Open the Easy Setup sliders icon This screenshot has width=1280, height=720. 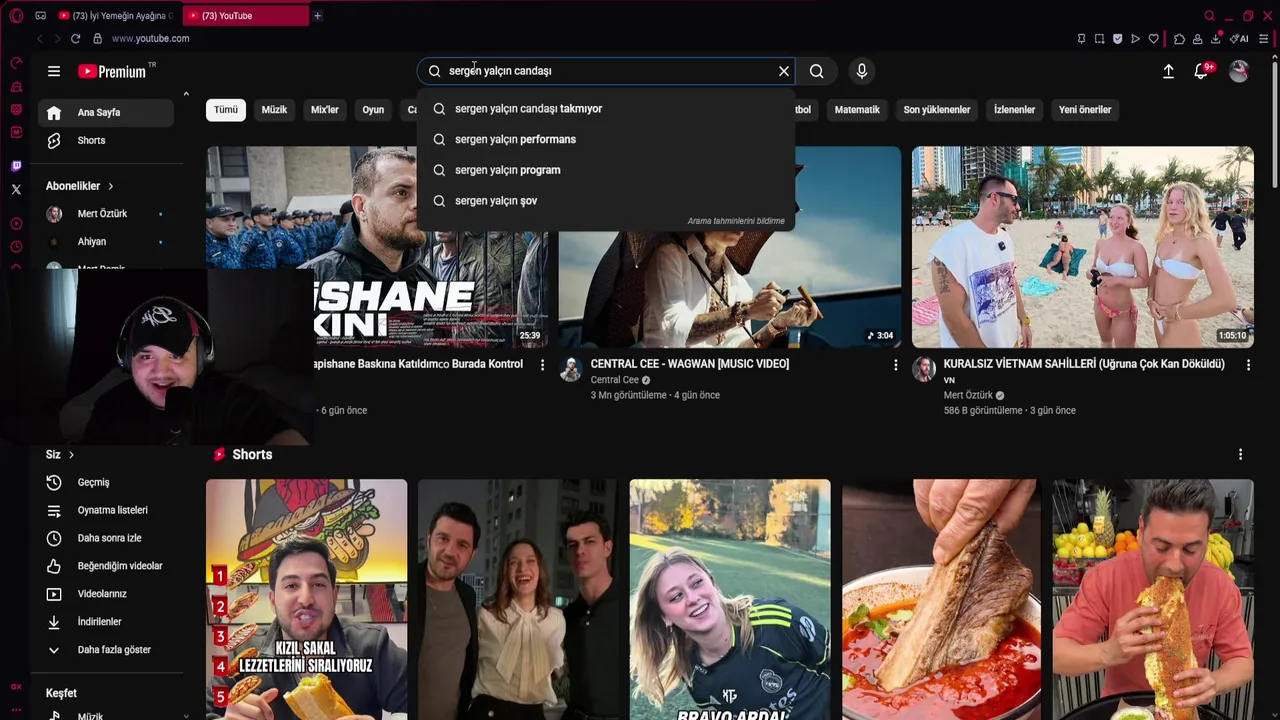(x=1264, y=39)
